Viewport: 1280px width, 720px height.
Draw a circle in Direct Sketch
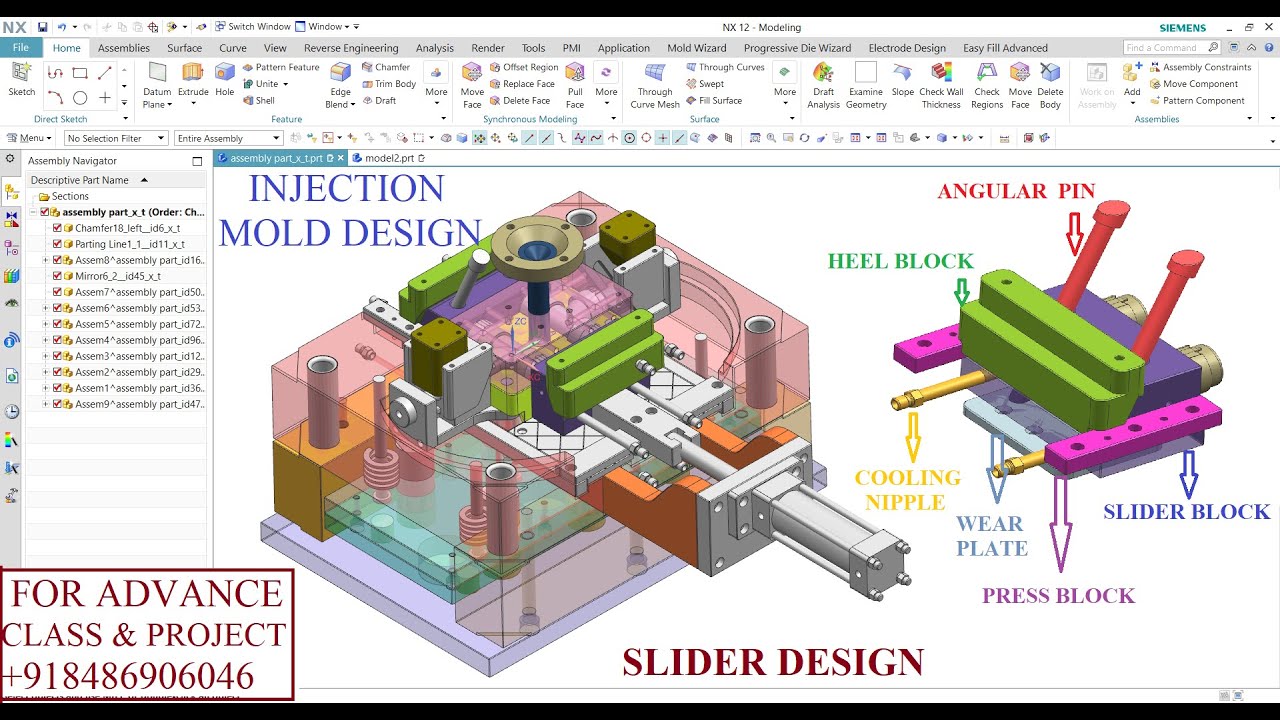[80, 98]
